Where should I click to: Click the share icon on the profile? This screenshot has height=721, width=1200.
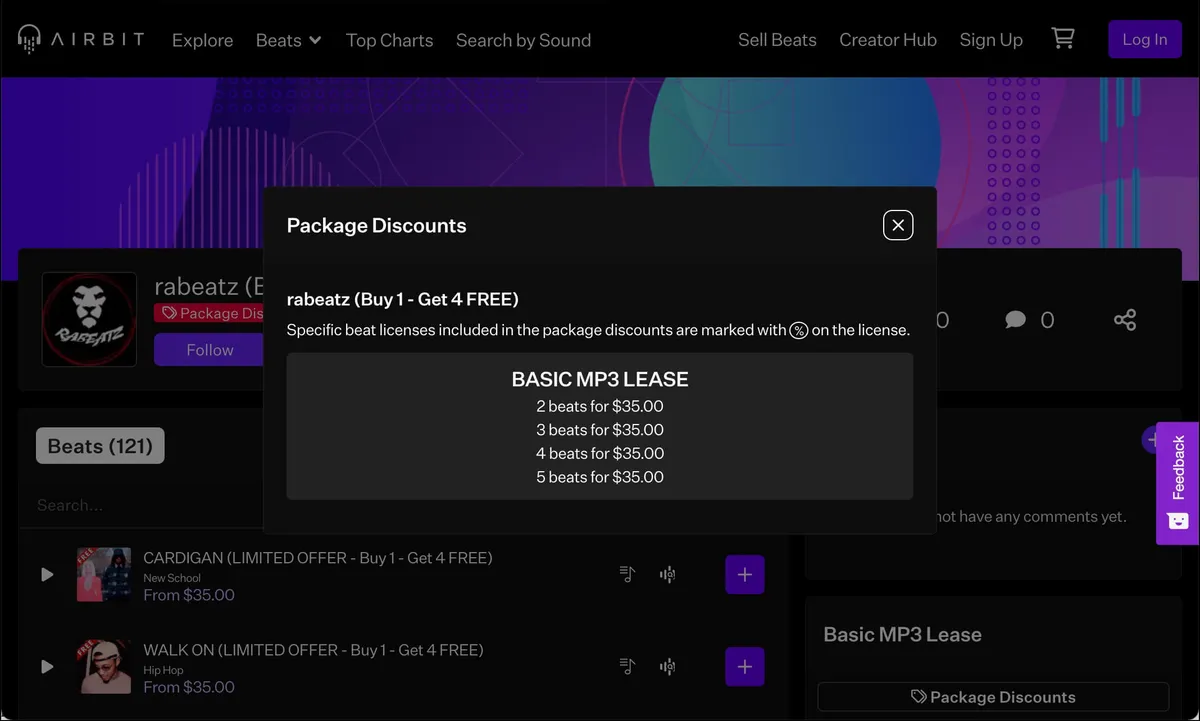[x=1125, y=320]
